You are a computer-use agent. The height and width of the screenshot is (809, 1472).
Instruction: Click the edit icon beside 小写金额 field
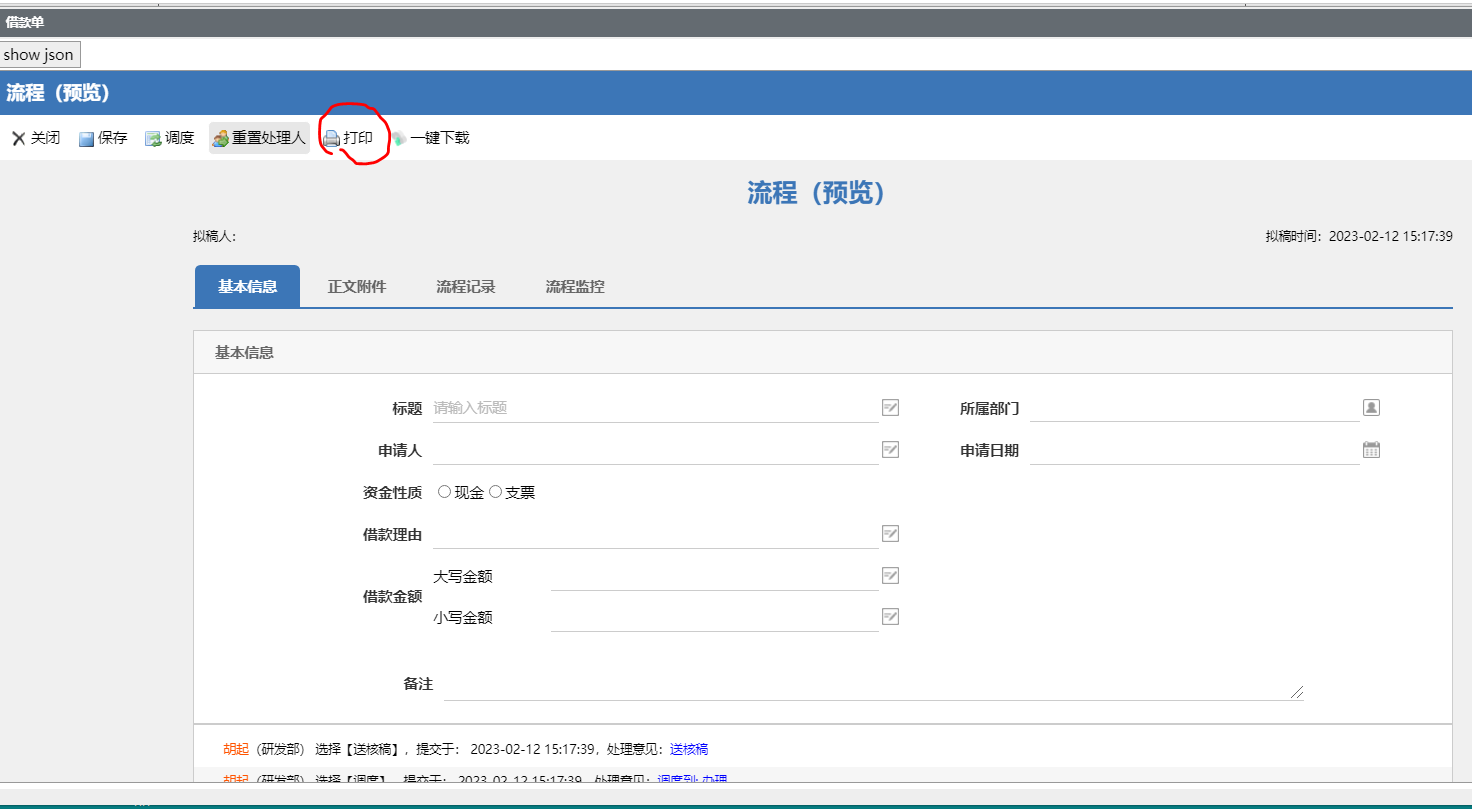pos(890,617)
